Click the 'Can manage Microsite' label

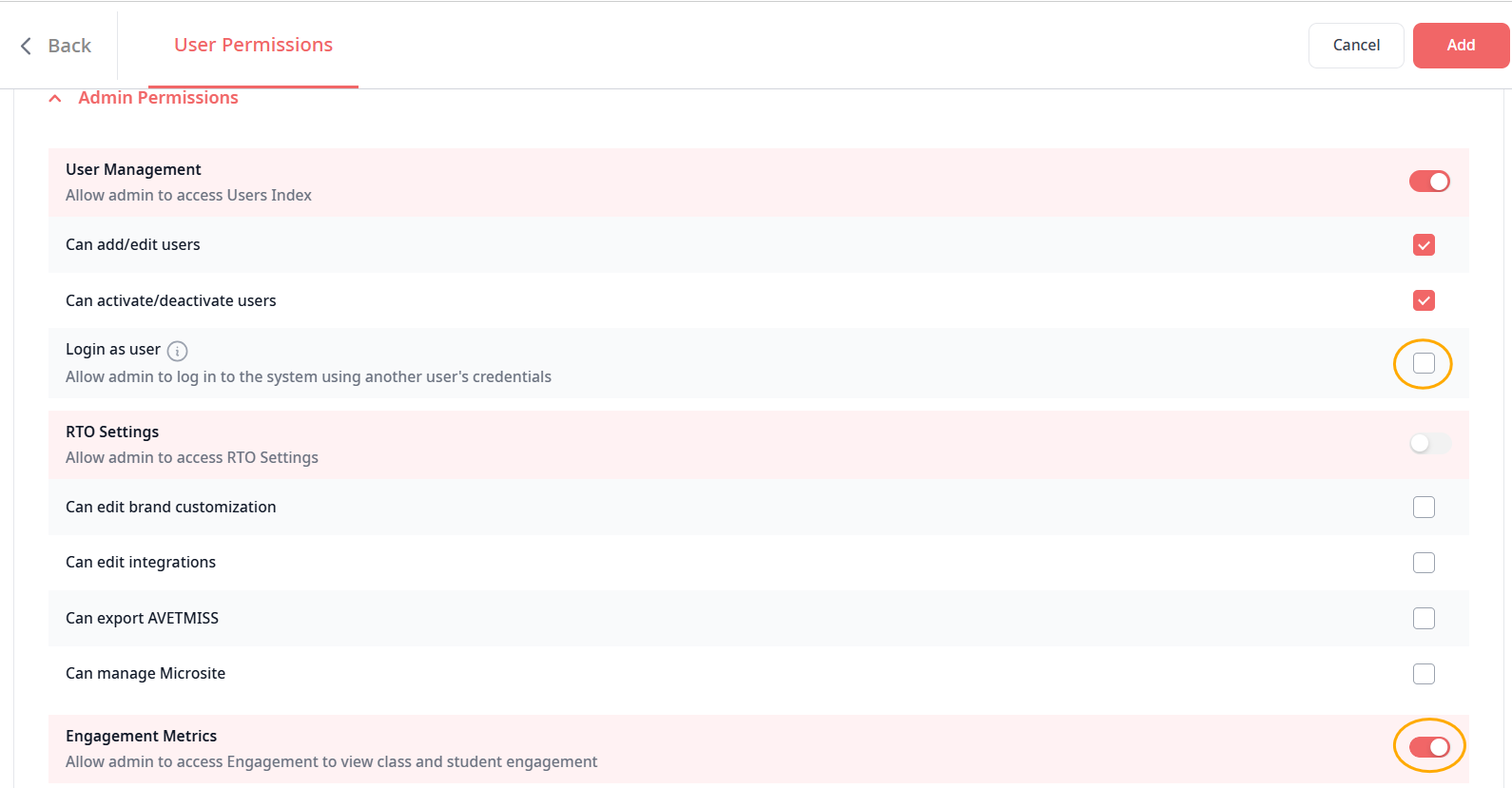[145, 673]
